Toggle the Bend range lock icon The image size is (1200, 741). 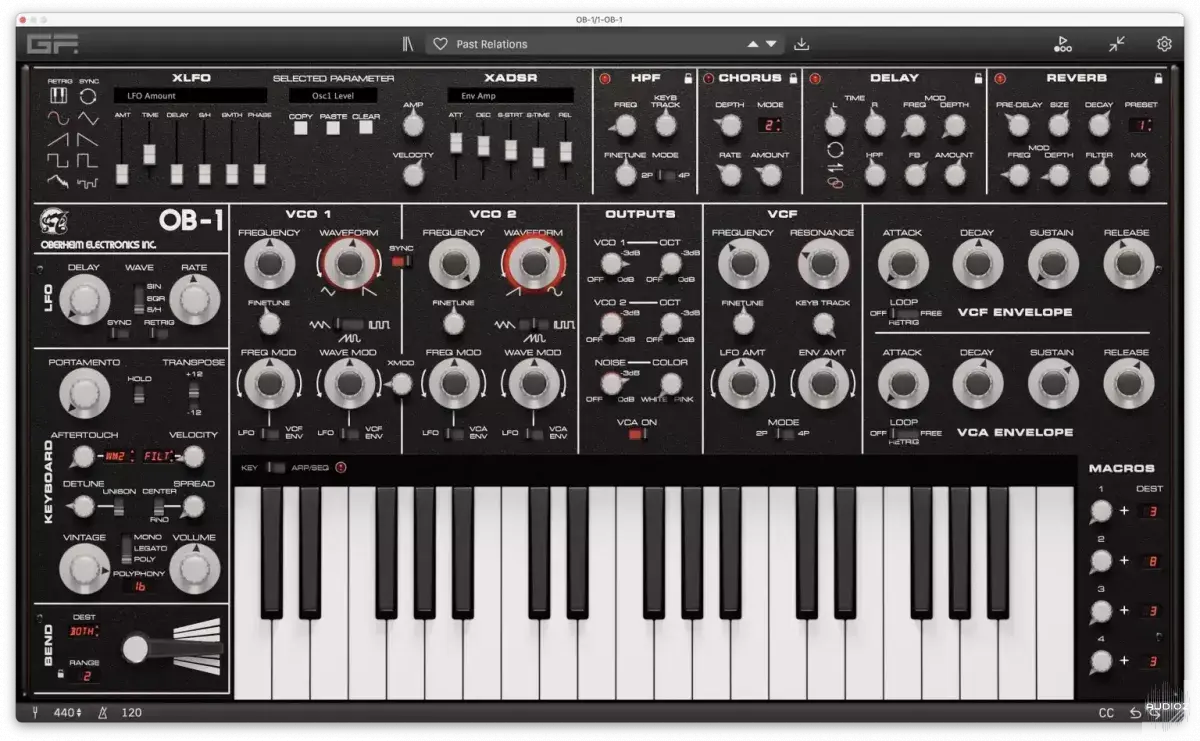(x=60, y=675)
